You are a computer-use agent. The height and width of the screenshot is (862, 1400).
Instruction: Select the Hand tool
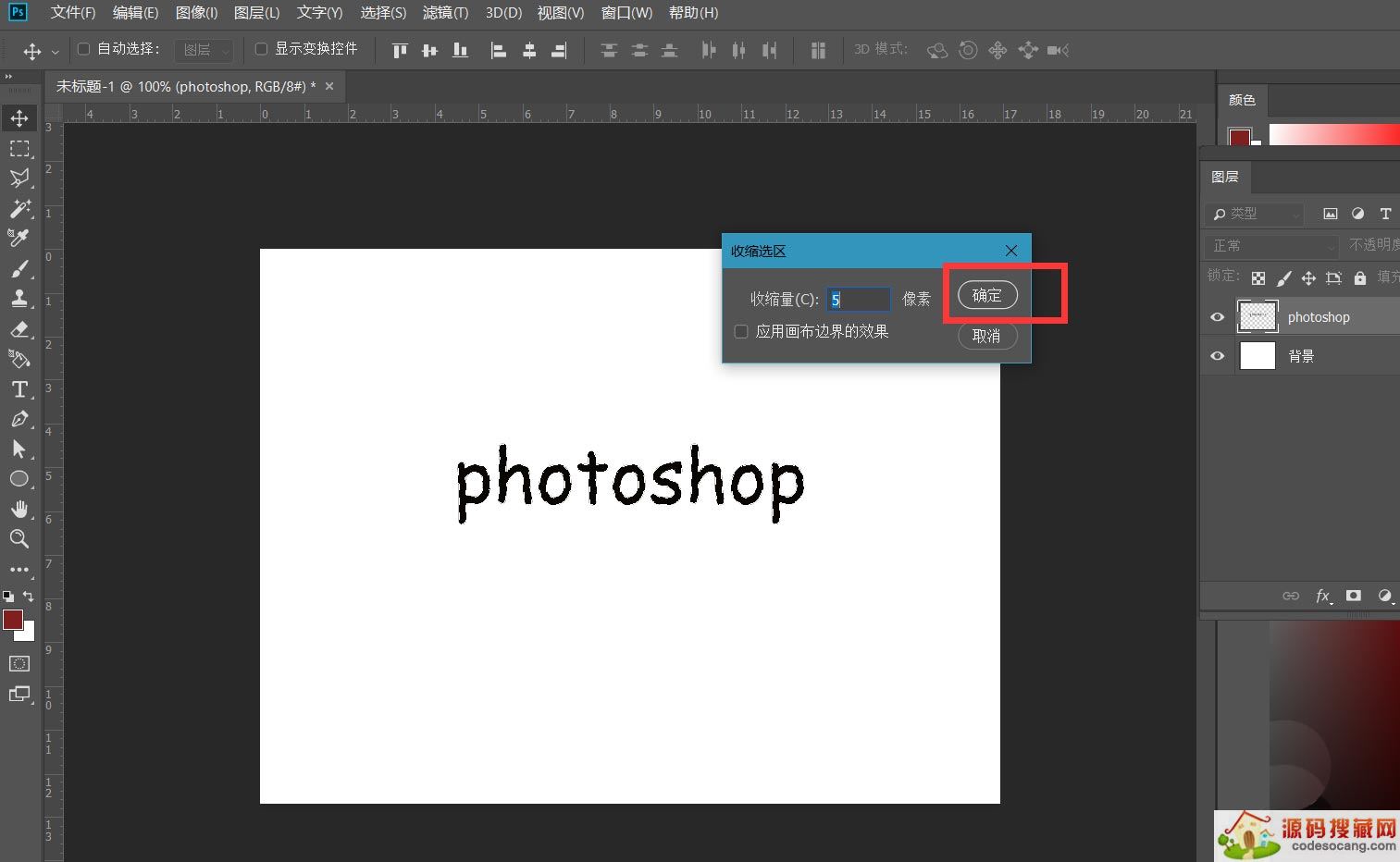tap(19, 510)
